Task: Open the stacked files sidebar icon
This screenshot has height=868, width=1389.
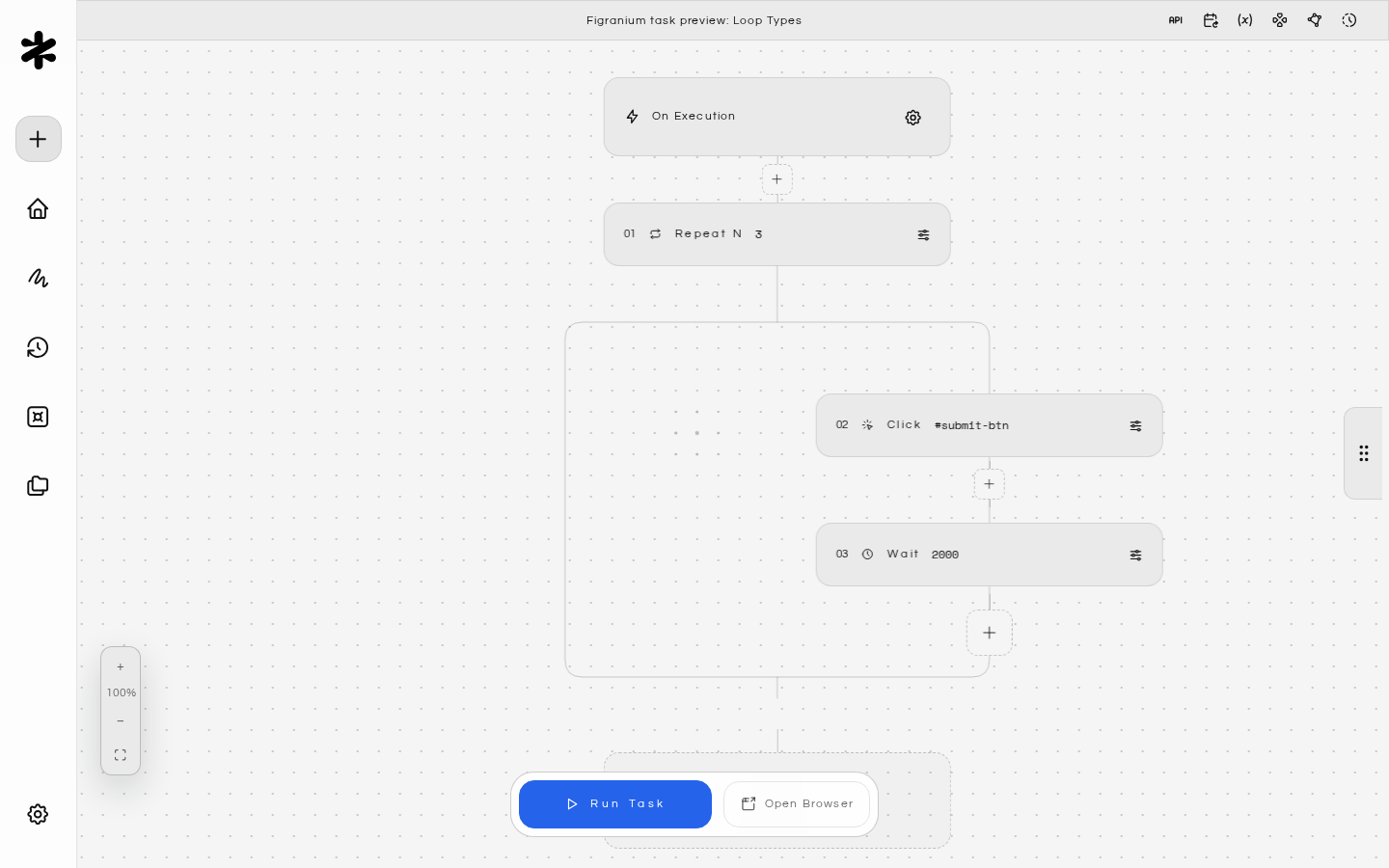Action: tap(38, 486)
